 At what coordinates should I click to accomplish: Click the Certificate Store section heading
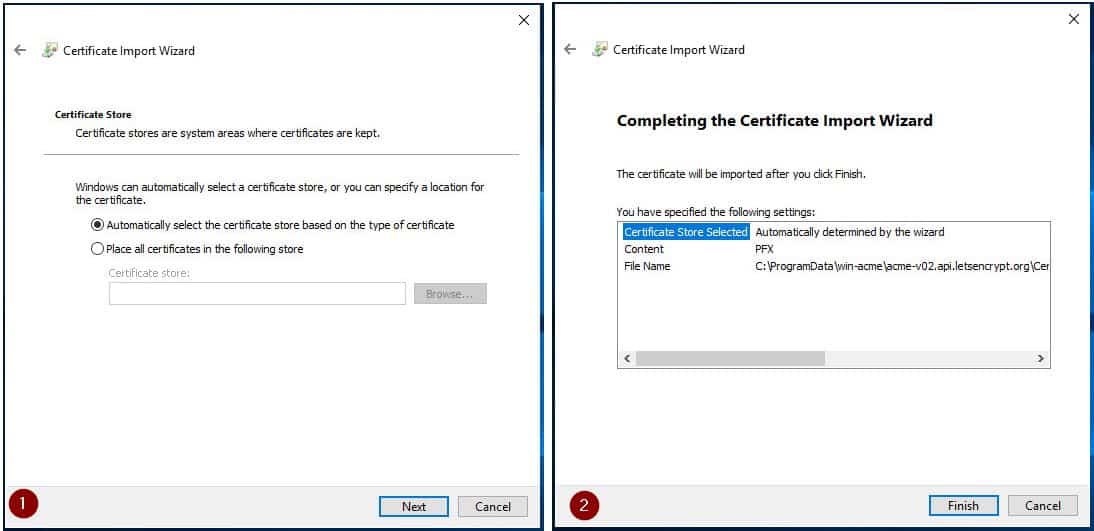point(93,114)
